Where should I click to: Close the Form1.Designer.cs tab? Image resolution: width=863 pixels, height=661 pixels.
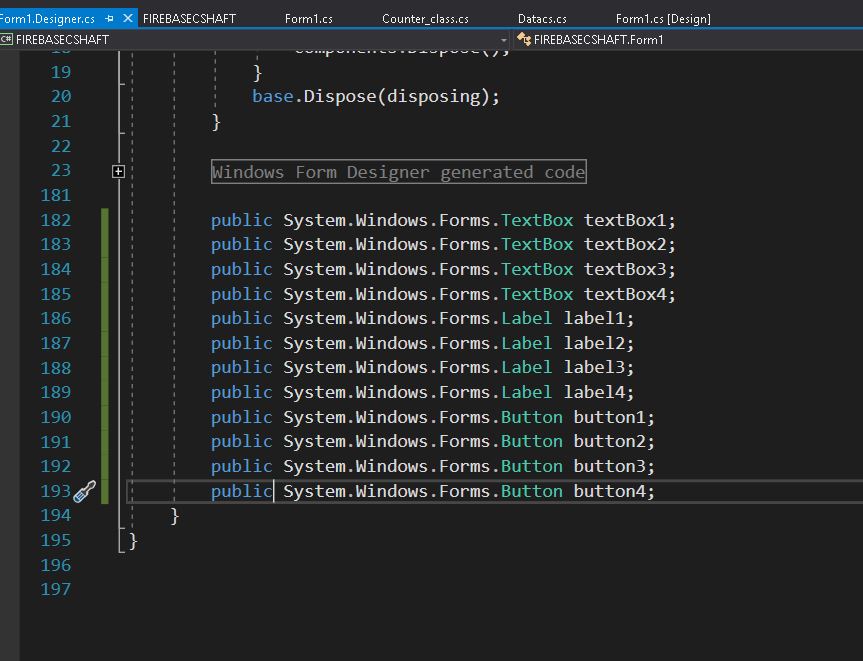[x=126, y=17]
